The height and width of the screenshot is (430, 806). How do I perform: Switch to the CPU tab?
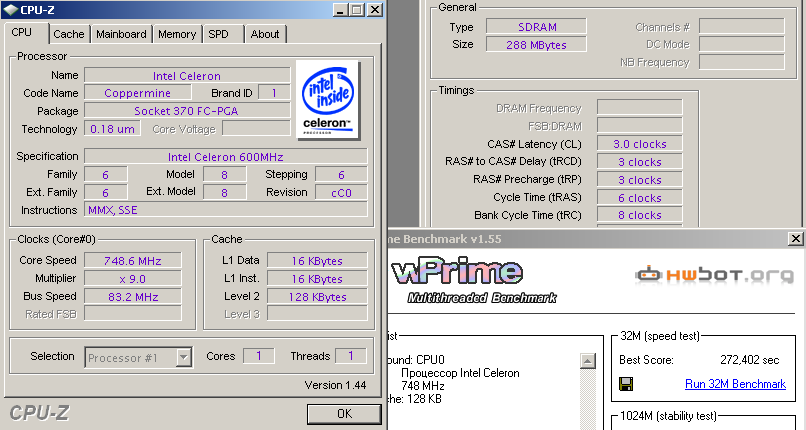pos(22,32)
